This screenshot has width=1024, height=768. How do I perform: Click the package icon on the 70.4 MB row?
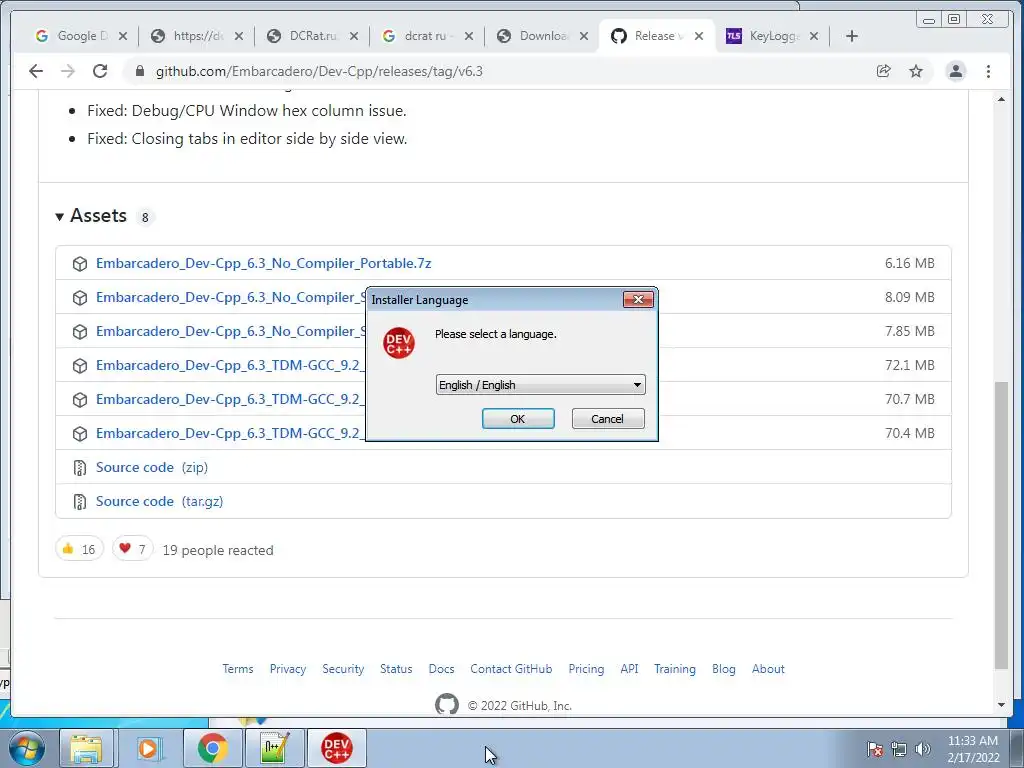(x=80, y=434)
